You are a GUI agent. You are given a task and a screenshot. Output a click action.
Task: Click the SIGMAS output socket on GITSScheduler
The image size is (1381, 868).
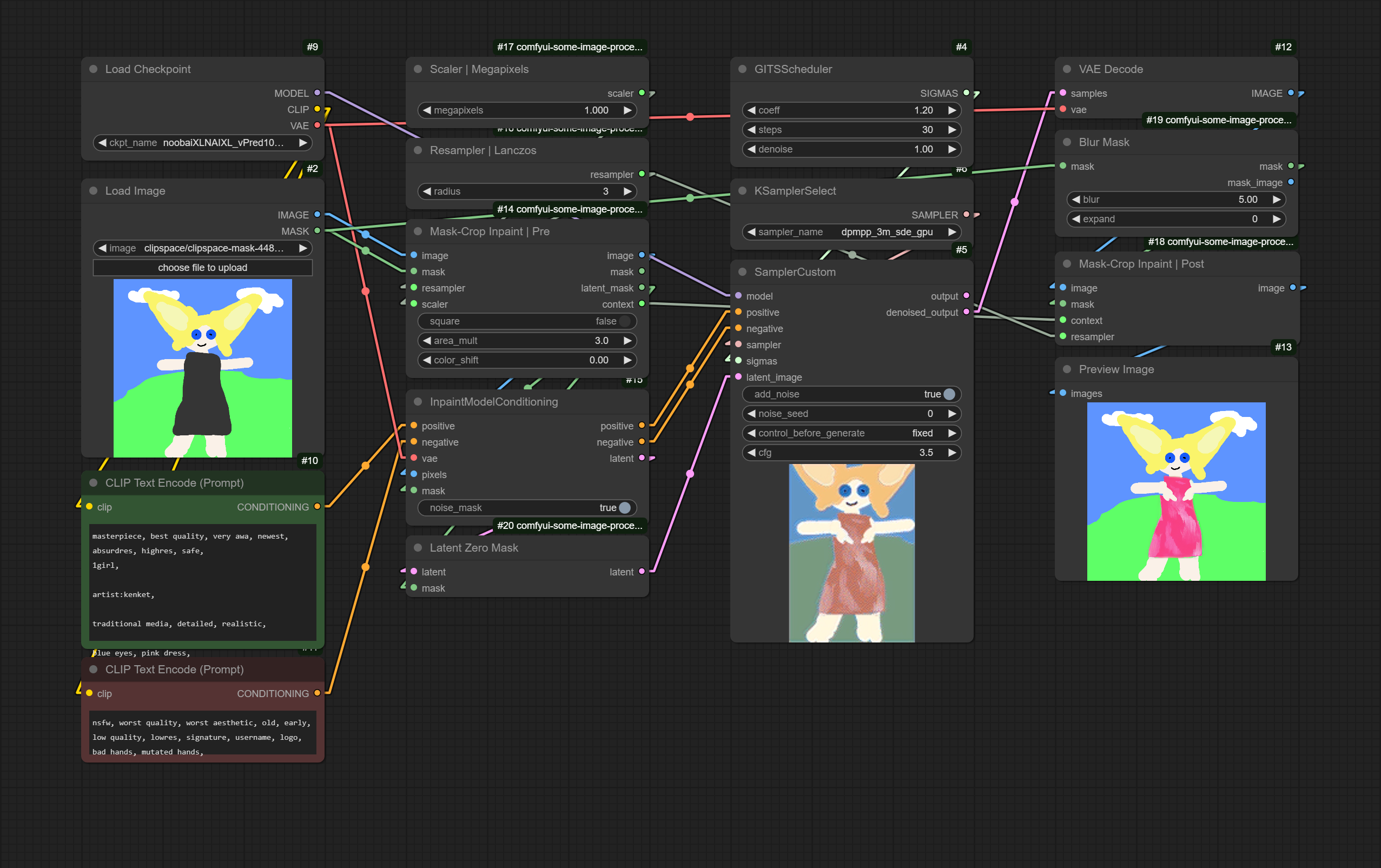966,92
